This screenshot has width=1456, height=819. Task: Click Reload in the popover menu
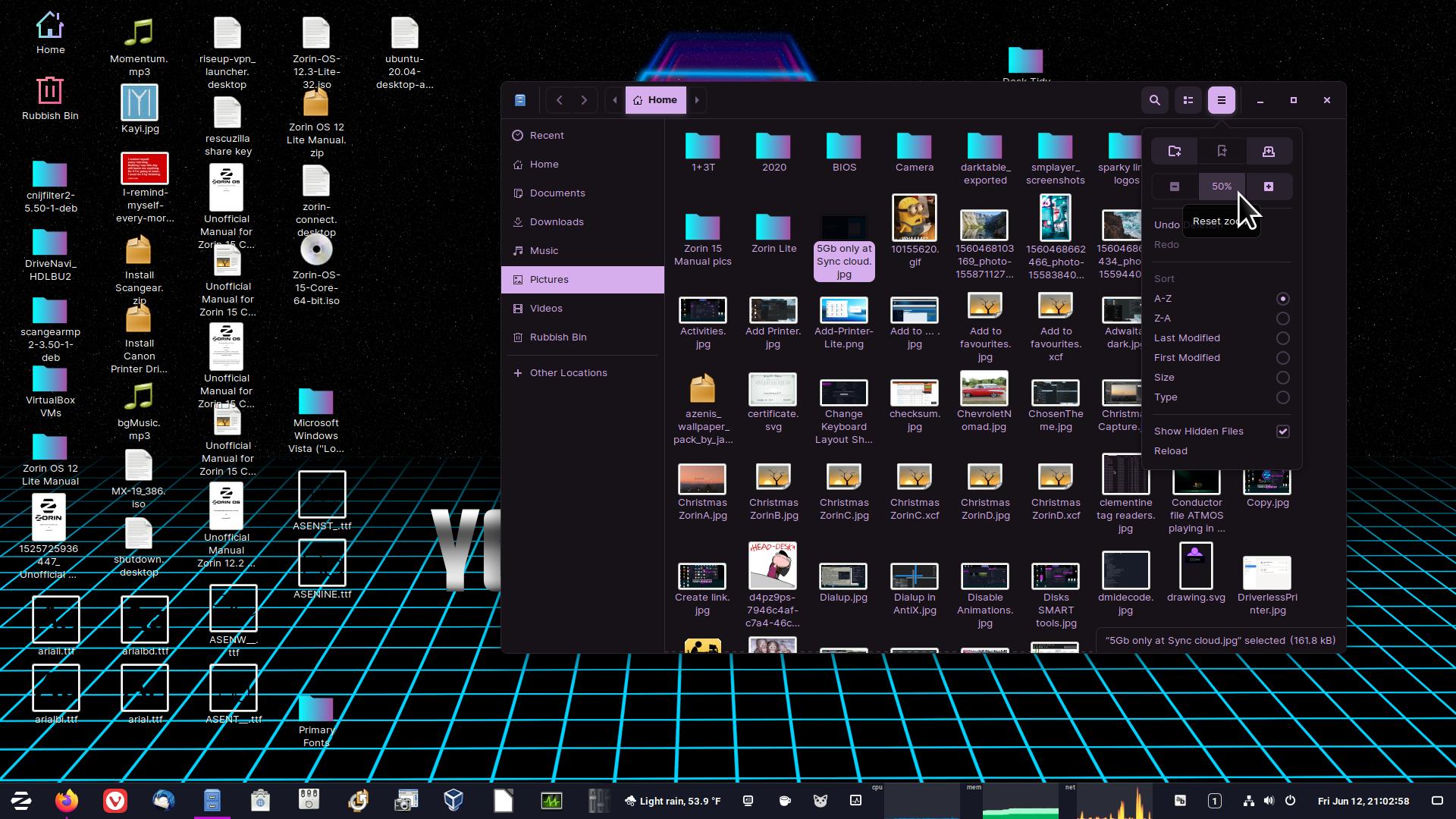[x=1170, y=451]
